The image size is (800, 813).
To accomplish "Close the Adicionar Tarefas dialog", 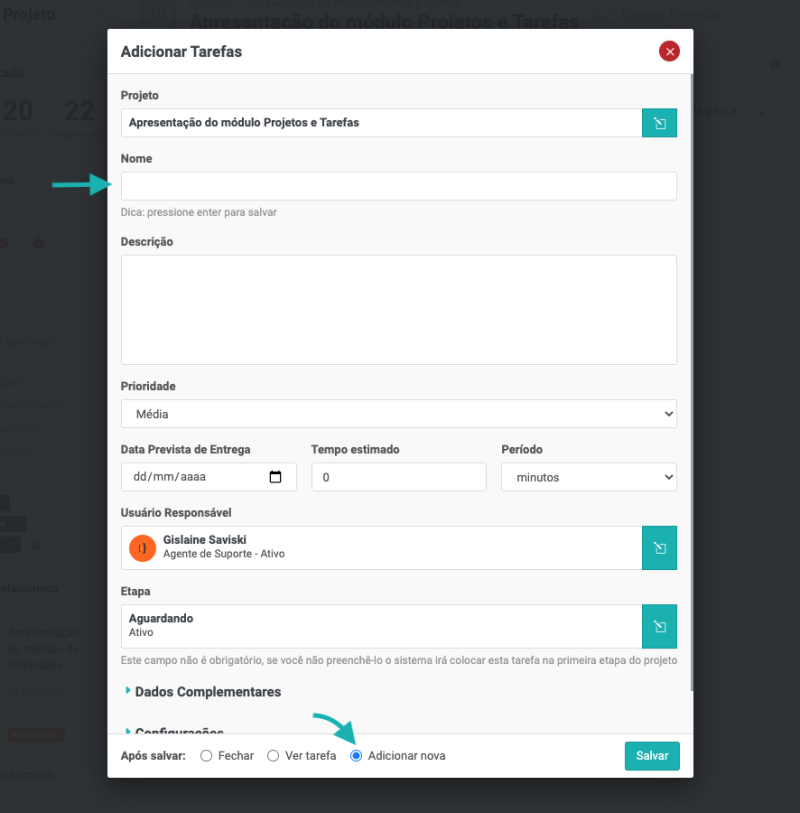I will click(669, 51).
